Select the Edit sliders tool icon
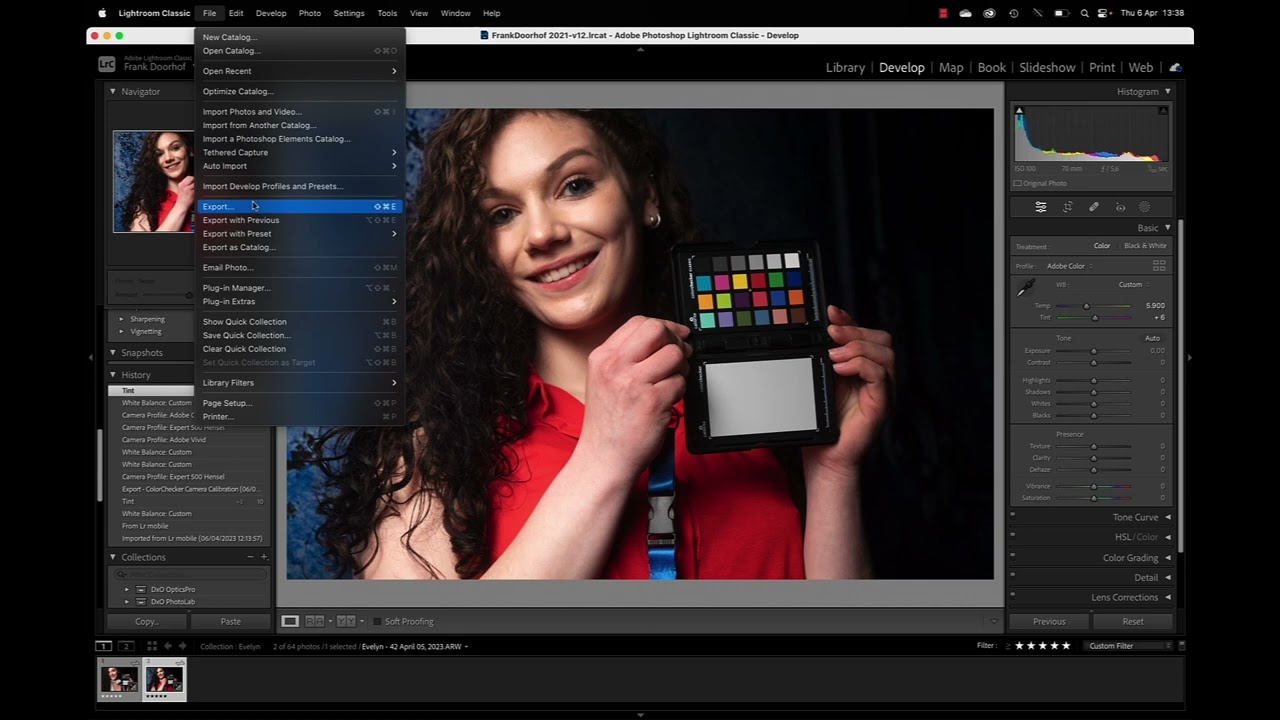The height and width of the screenshot is (720, 1280). pos(1041,207)
